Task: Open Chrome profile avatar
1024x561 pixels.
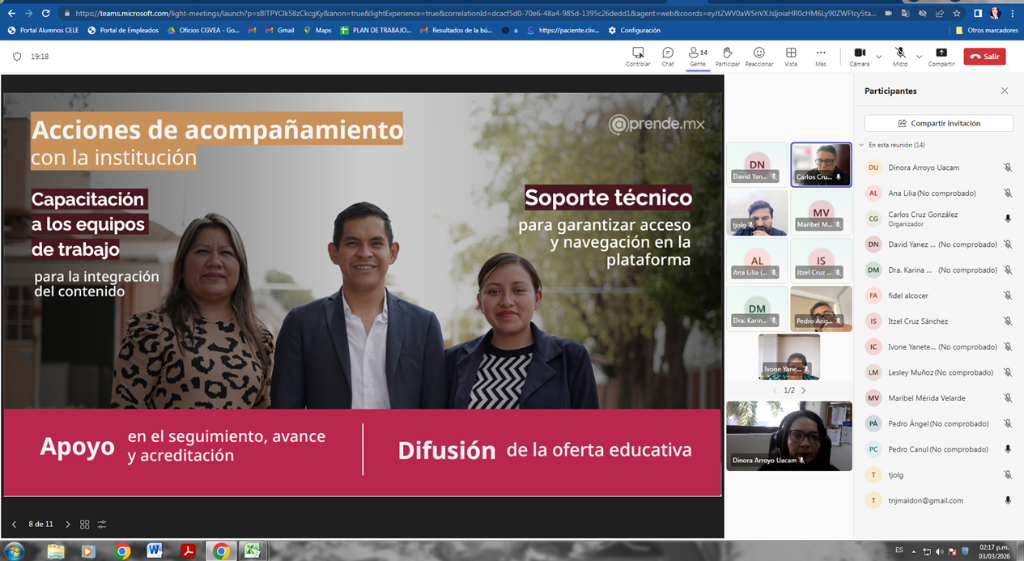Action: pyautogui.click(x=995, y=13)
